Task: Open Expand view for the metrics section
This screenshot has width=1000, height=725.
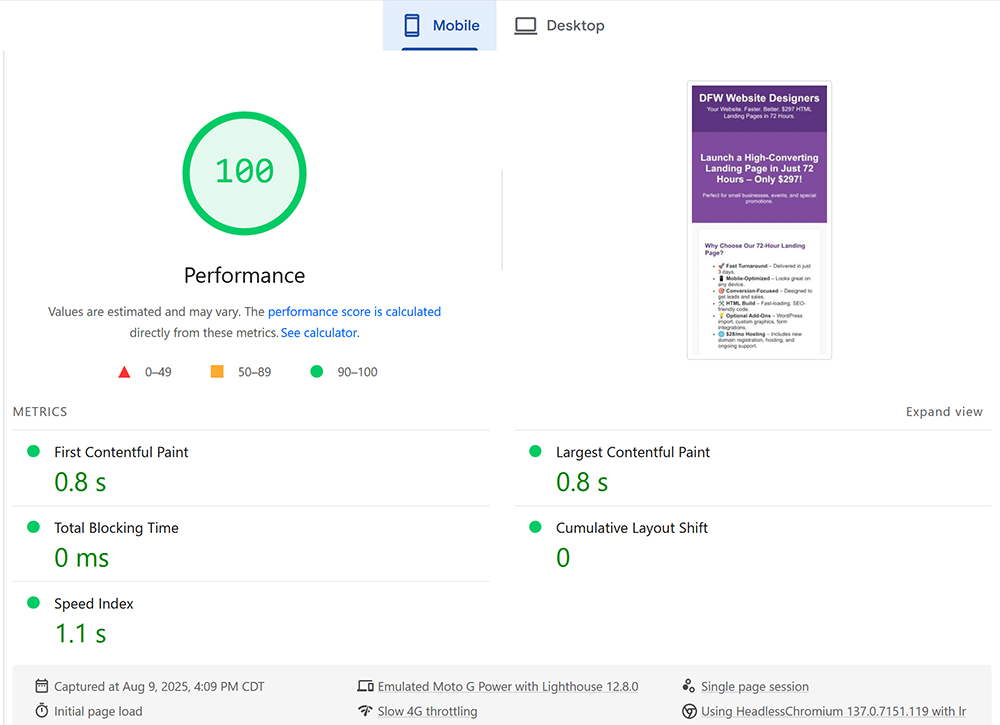Action: [x=944, y=411]
